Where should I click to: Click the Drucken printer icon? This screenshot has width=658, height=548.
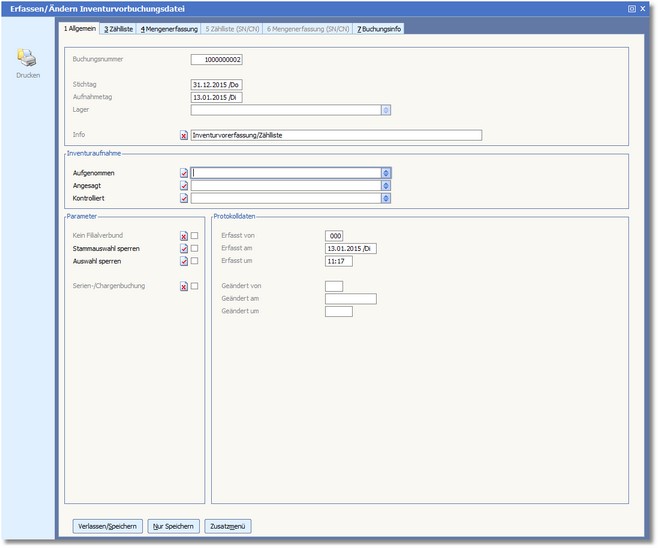pyautogui.click(x=27, y=59)
